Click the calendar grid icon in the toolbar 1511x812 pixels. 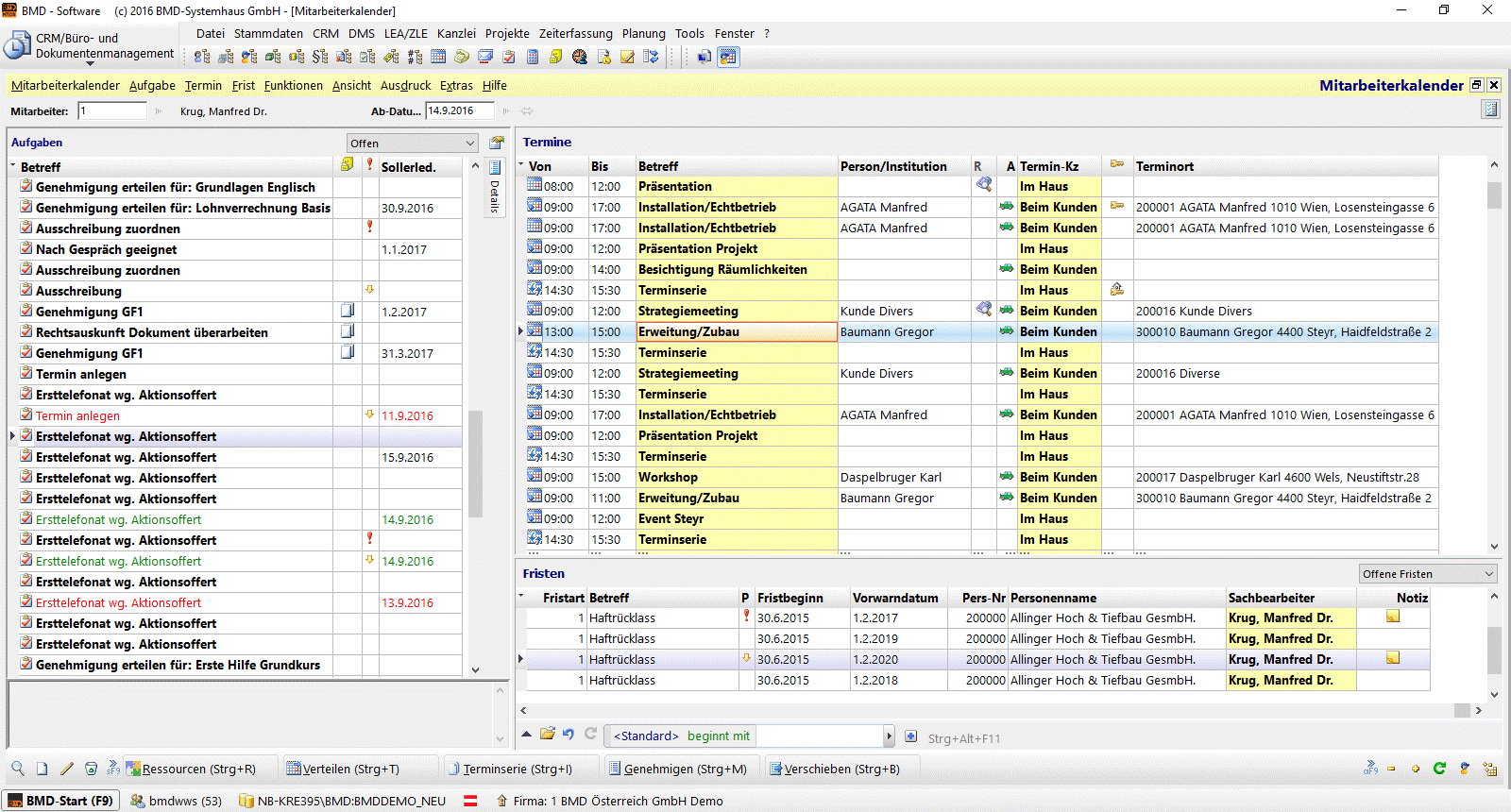click(438, 57)
